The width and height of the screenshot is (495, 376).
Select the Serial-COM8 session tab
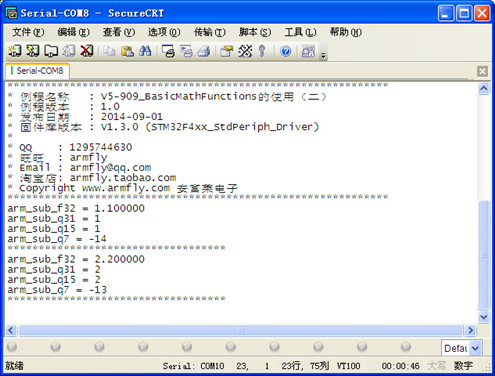tap(37, 71)
